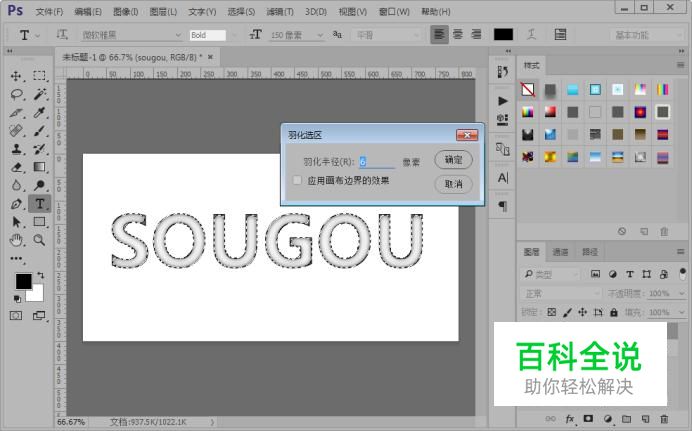Viewport: 692px width, 431px height.
Task: Click the text color swatch
Action: pyautogui.click(x=503, y=34)
